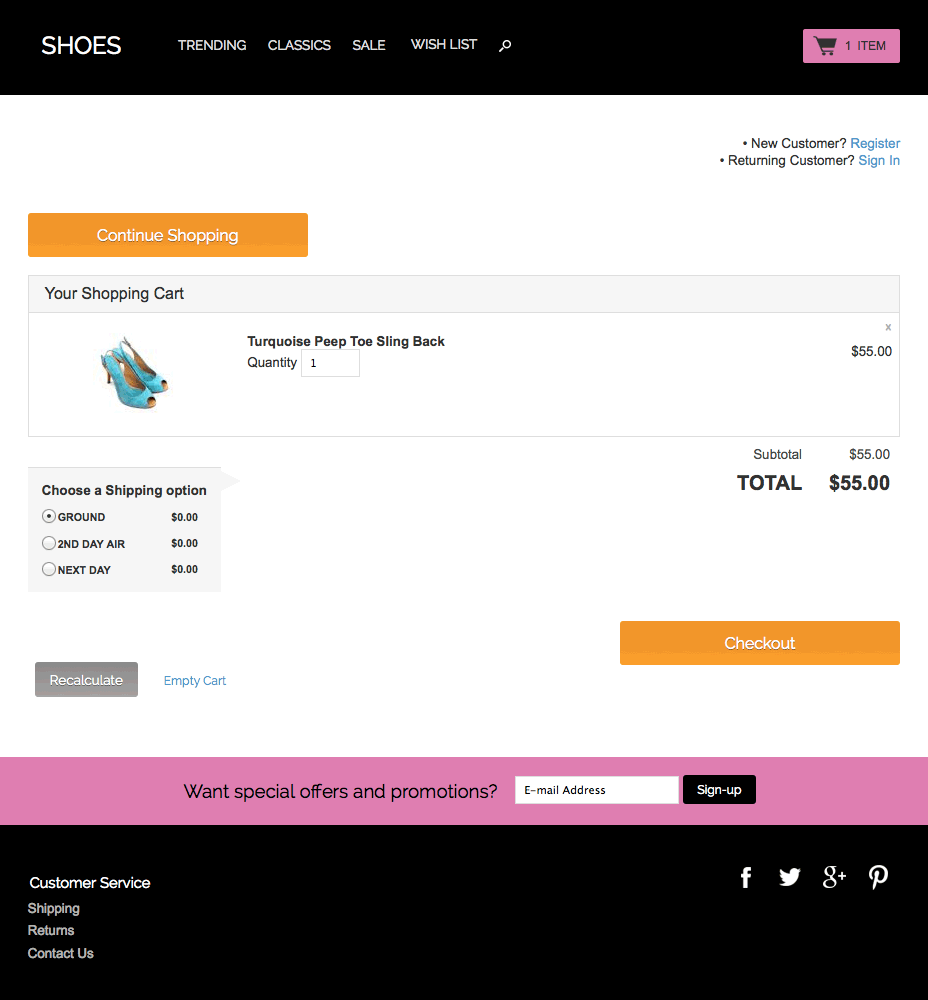This screenshot has height=1000, width=928.
Task: Select Ground shipping option
Action: (49, 517)
